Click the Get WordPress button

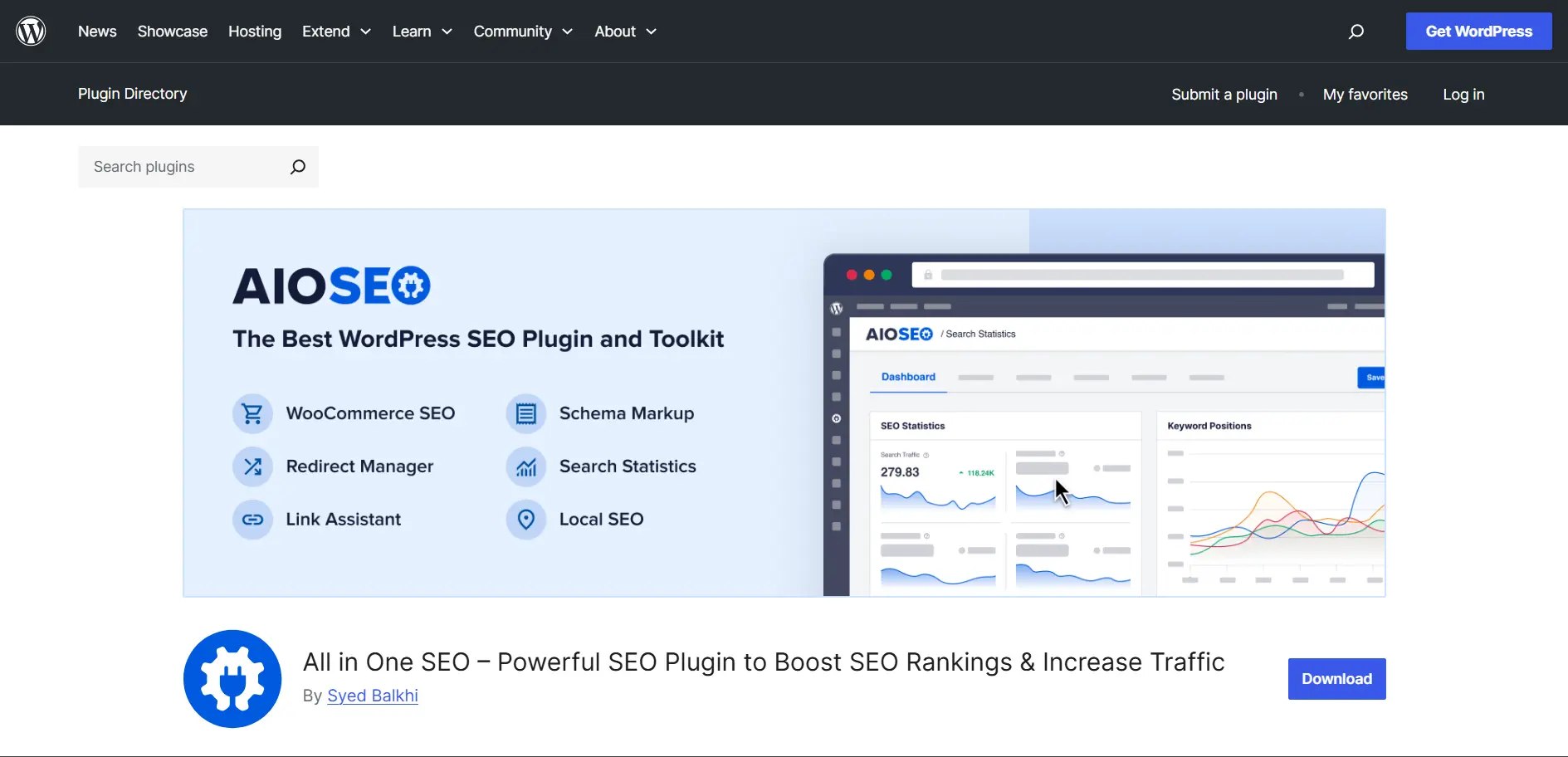click(1478, 32)
